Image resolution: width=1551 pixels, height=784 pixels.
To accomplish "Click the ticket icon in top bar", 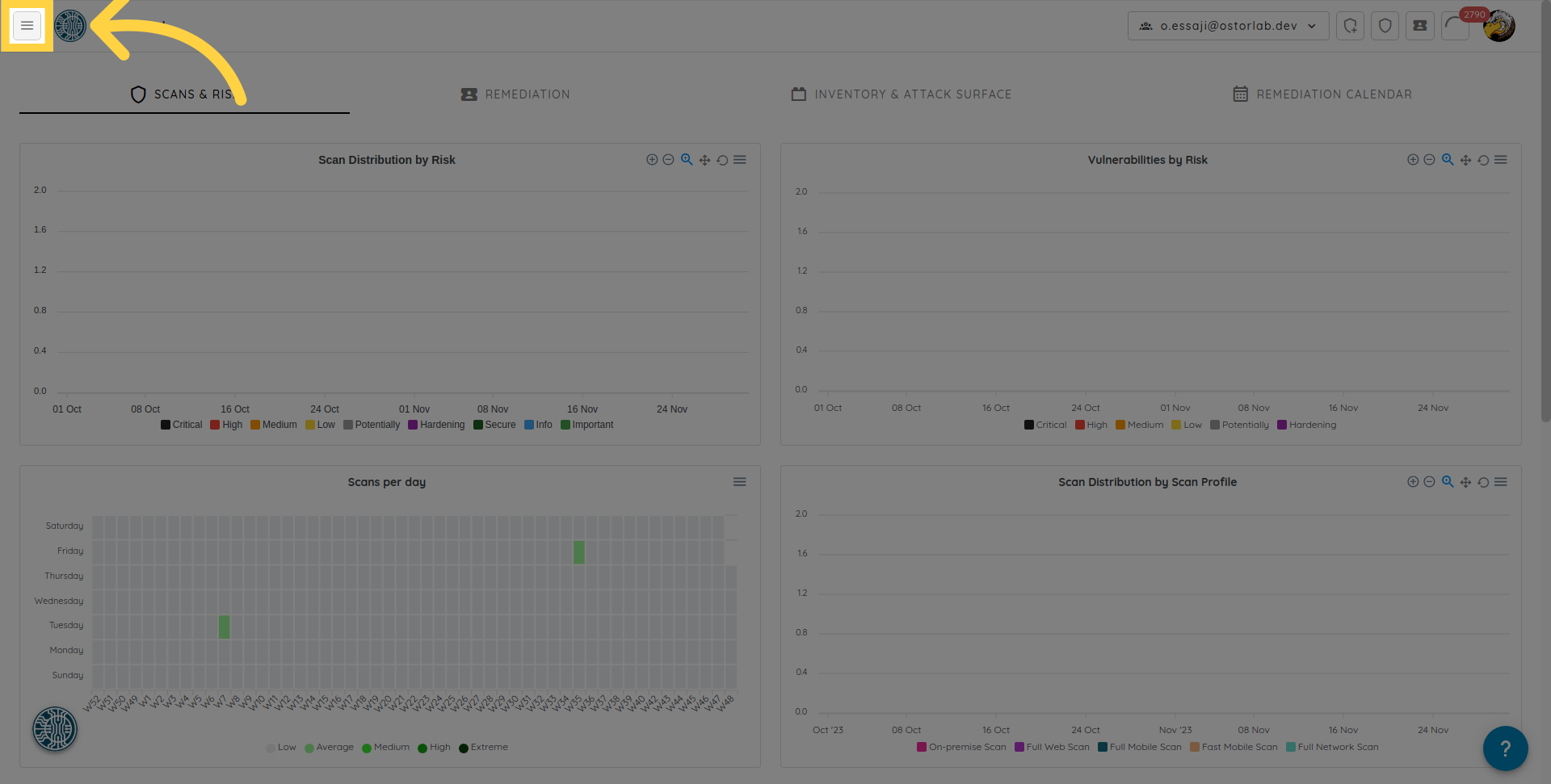I will coord(1419,26).
